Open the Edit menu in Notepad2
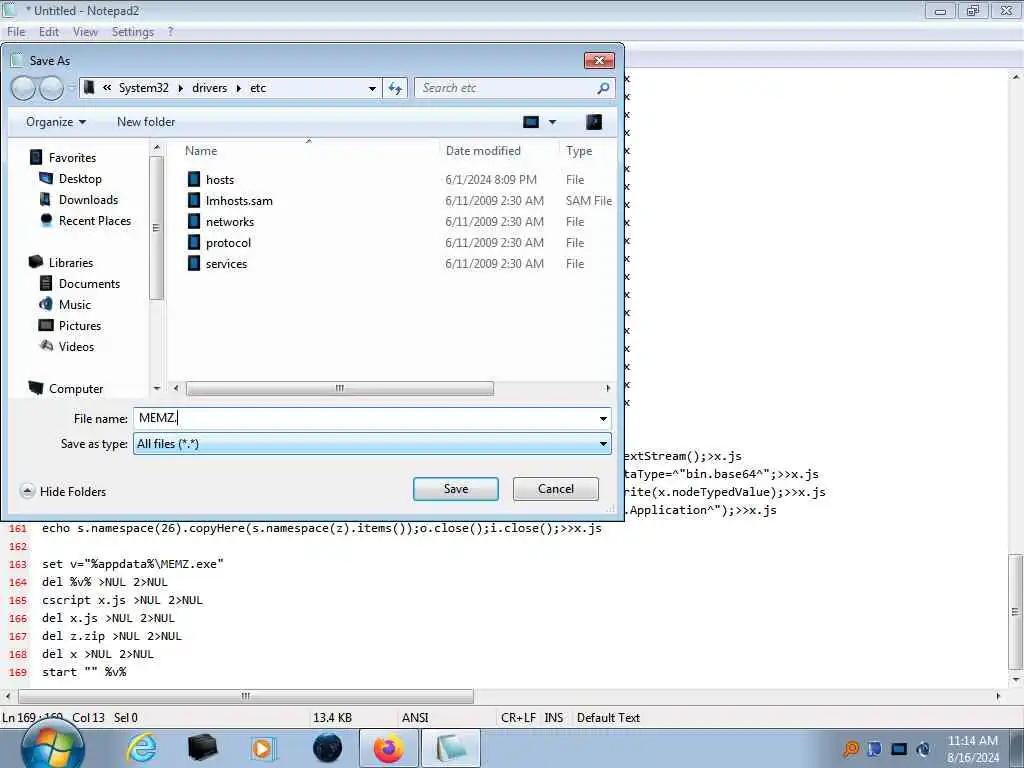Viewport: 1024px width, 768px height. tap(49, 31)
